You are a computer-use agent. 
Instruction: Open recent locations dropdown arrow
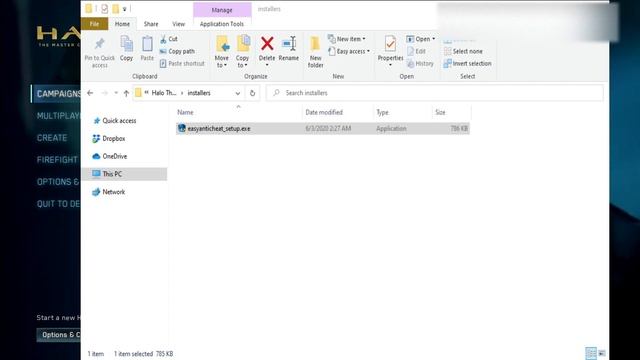click(116, 93)
